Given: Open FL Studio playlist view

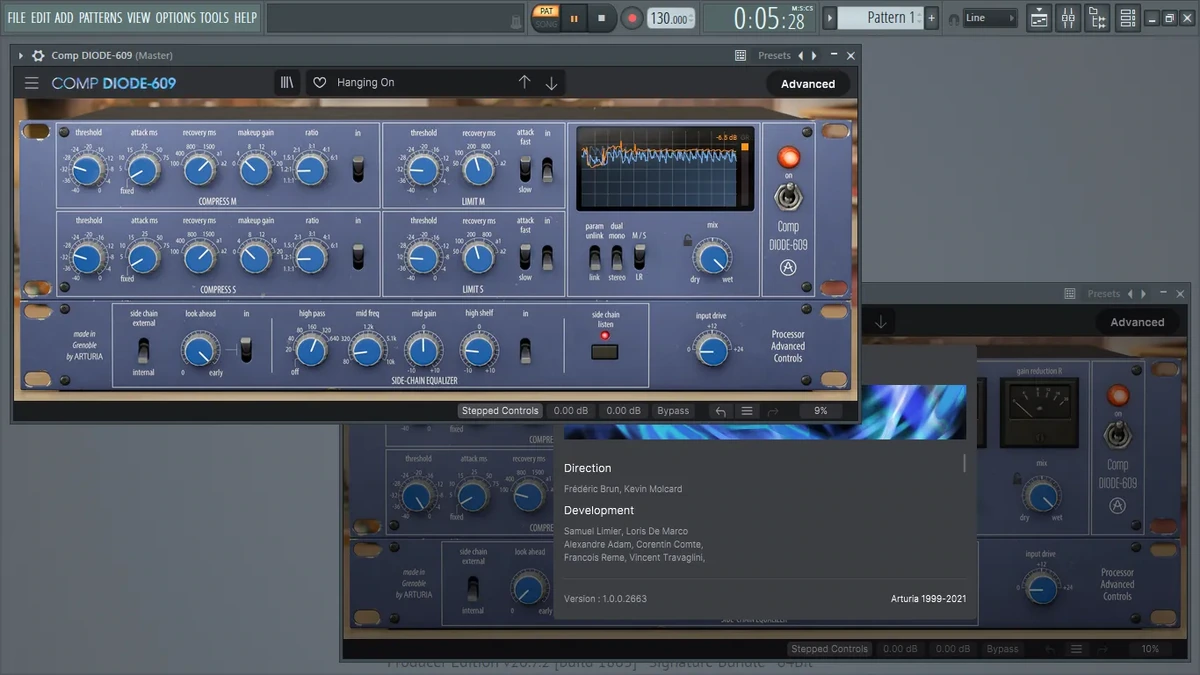Looking at the screenshot, I should point(1038,18).
